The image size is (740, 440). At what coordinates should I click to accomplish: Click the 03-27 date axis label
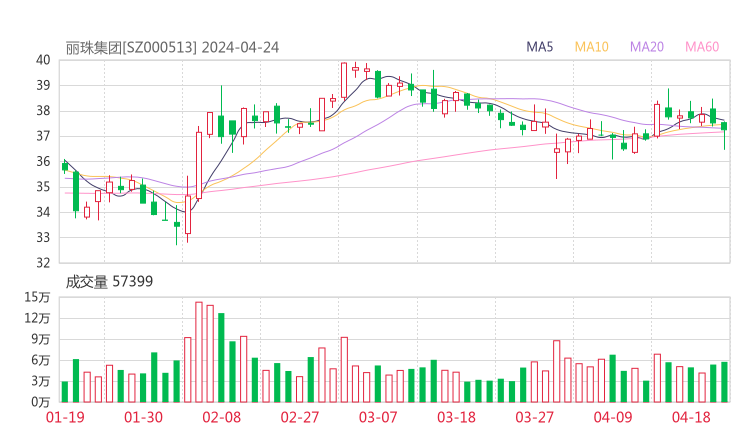(x=535, y=417)
